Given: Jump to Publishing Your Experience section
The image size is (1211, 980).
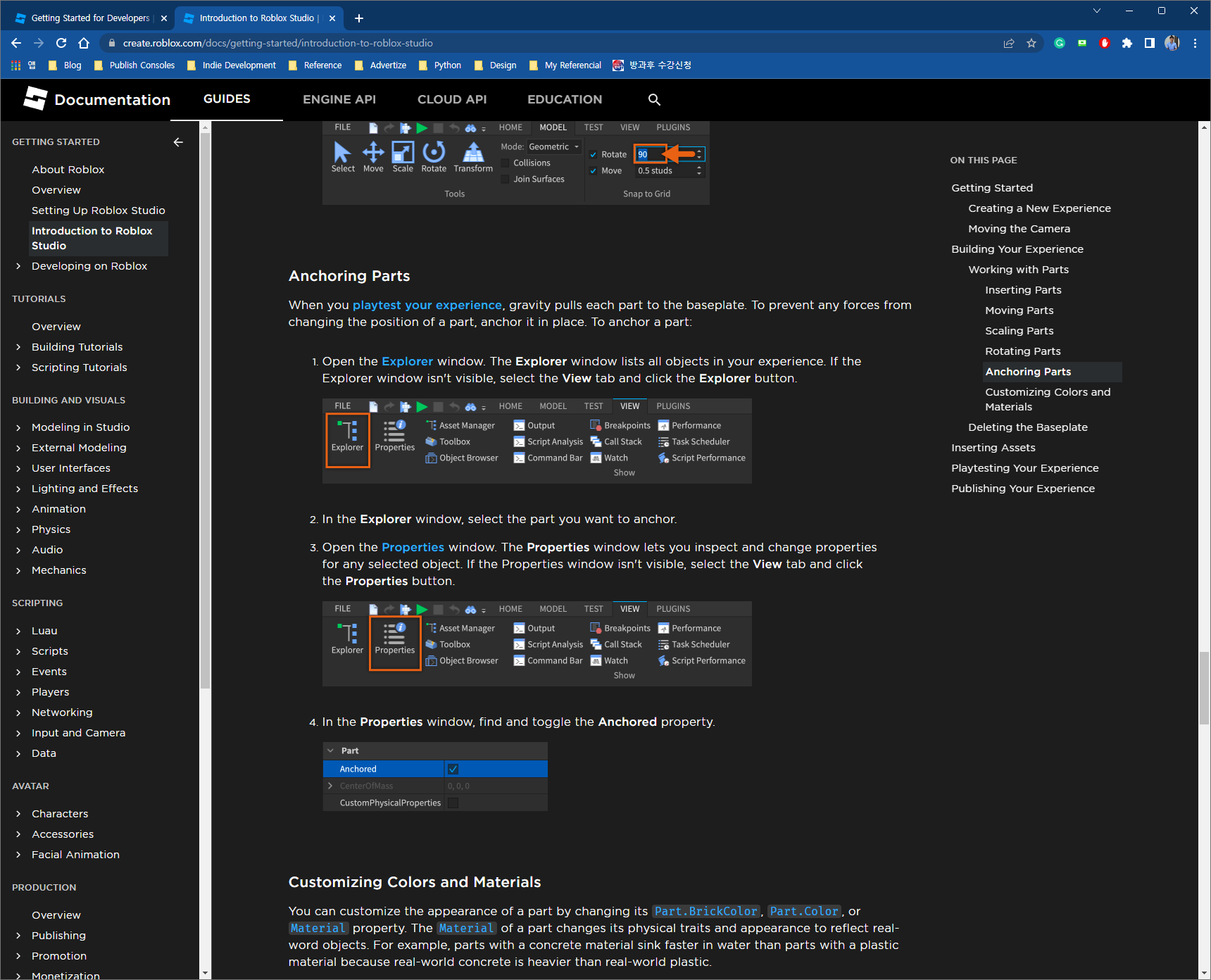Looking at the screenshot, I should (x=1023, y=489).
